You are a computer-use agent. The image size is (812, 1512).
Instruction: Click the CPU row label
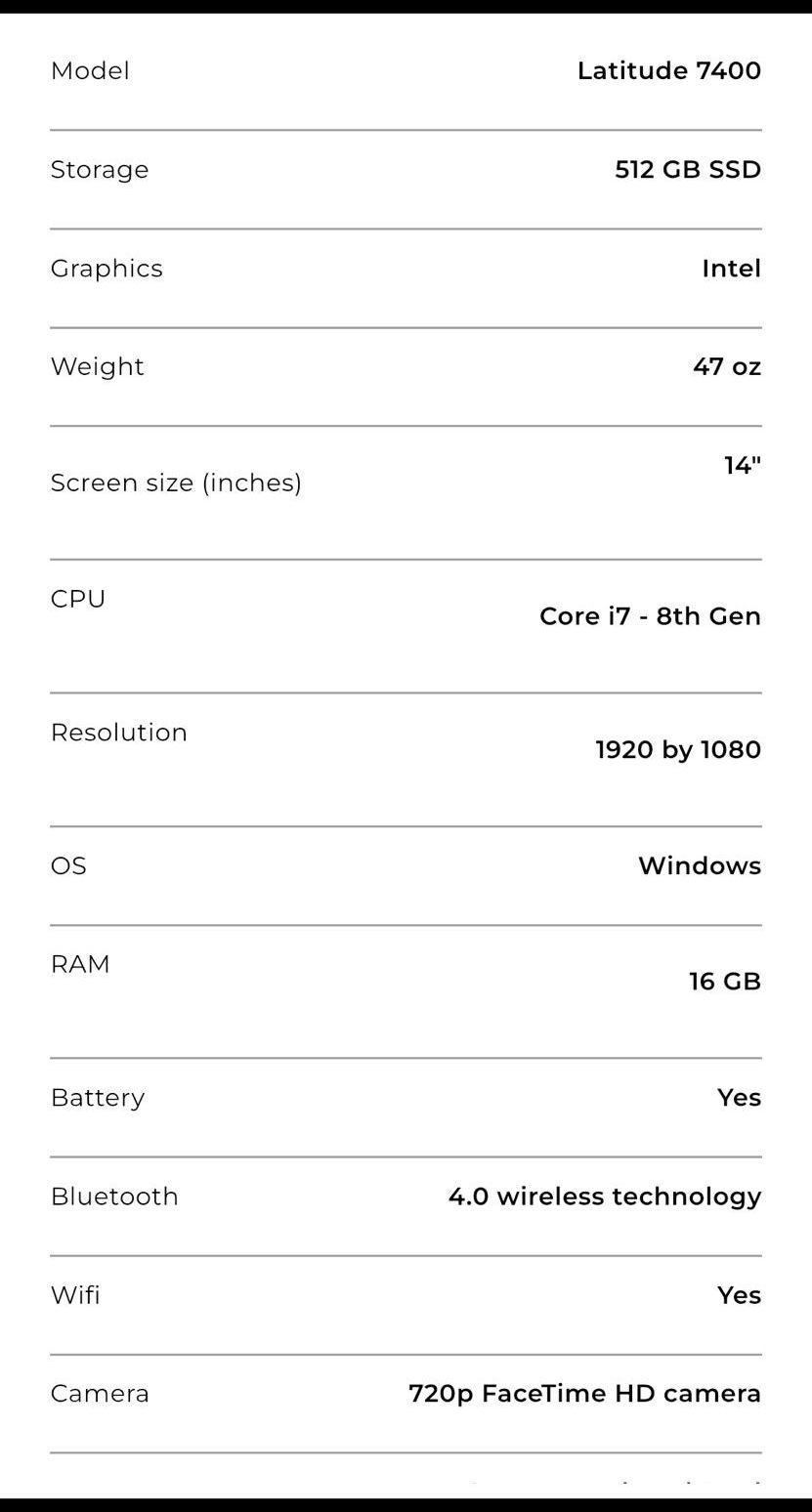coord(78,599)
